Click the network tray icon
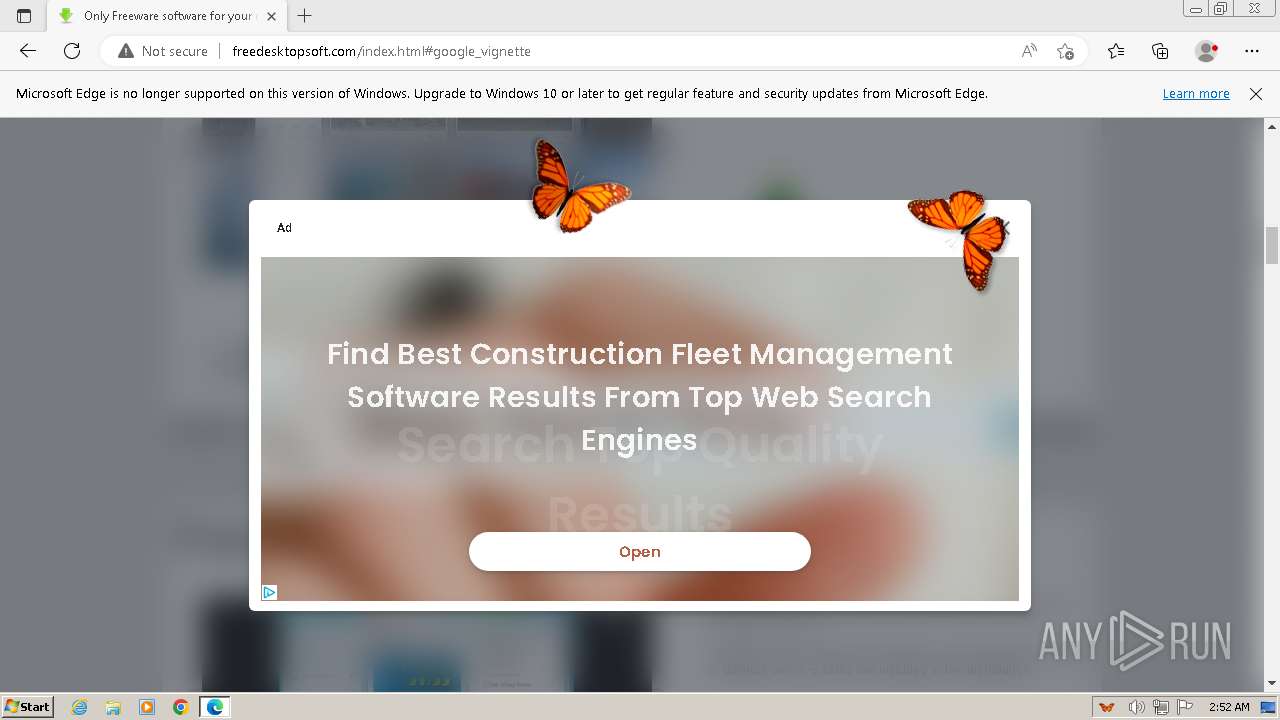 (x=1161, y=707)
